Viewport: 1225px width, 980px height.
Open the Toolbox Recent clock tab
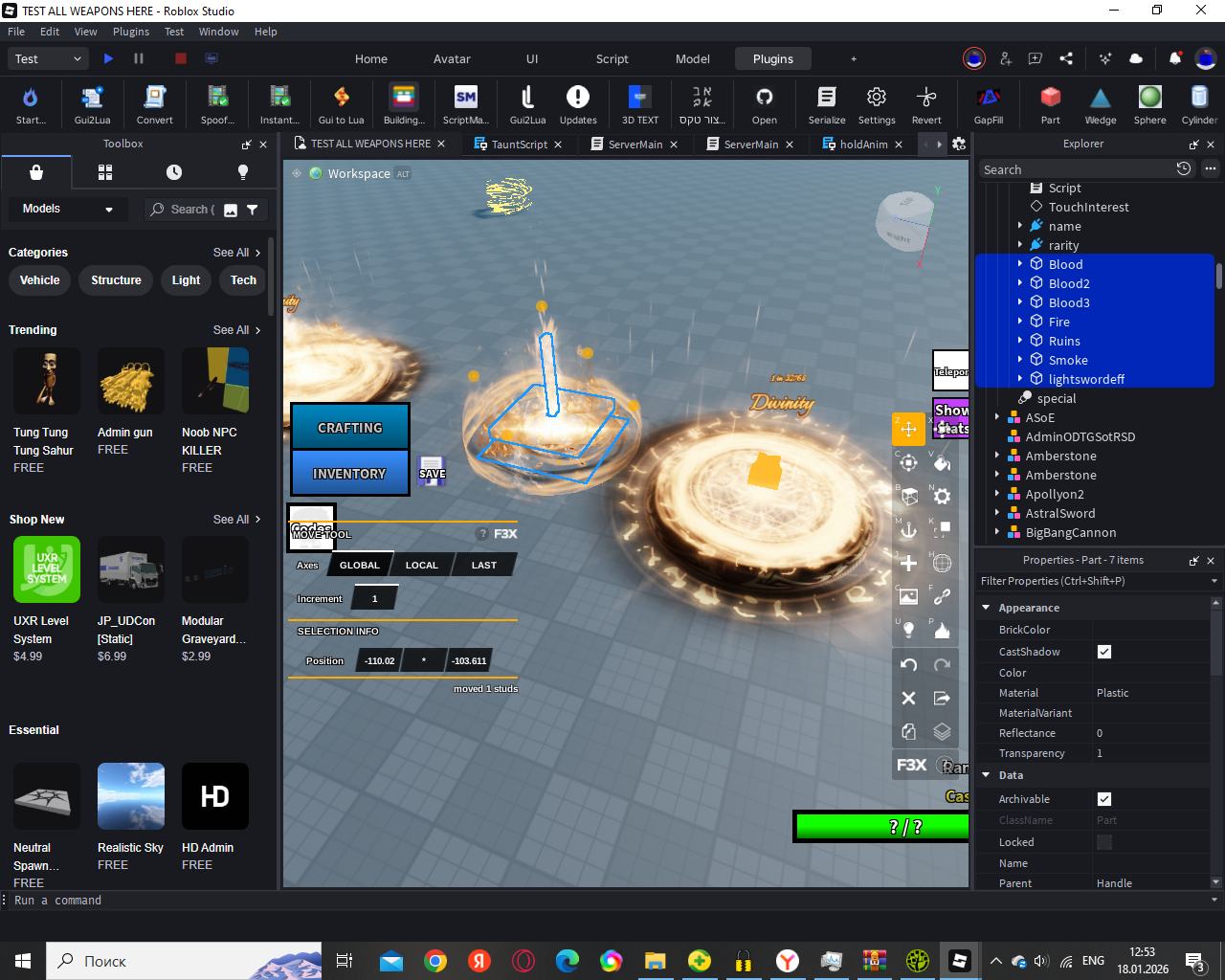pos(174,172)
